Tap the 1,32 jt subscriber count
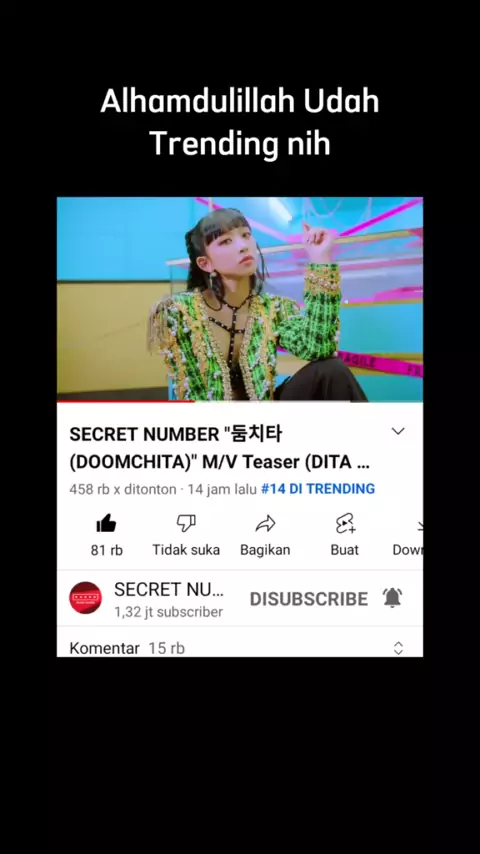Viewport: 480px width, 854px height. tap(168, 612)
